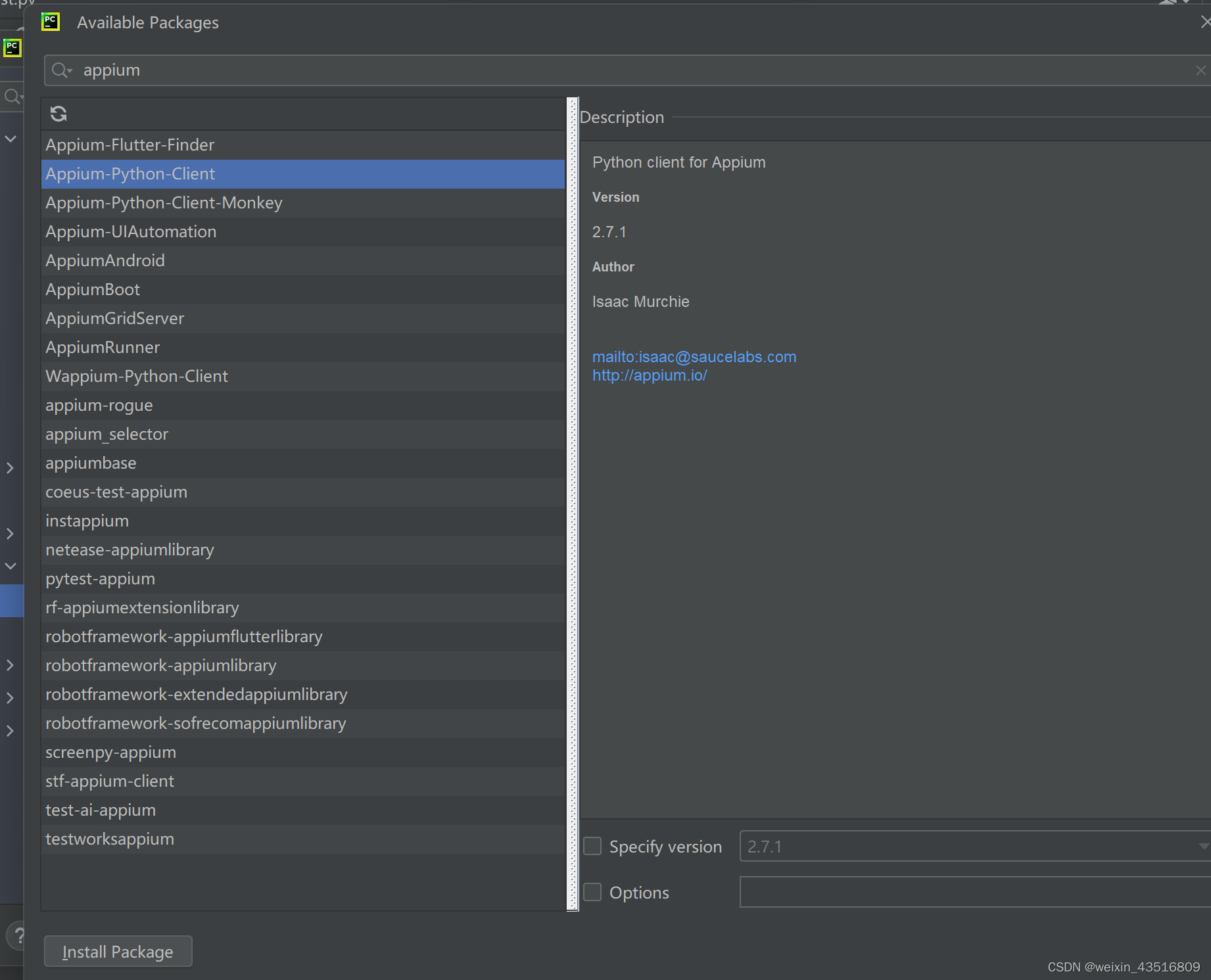
Task: Open the http://appium.io/ link
Action: (x=650, y=375)
